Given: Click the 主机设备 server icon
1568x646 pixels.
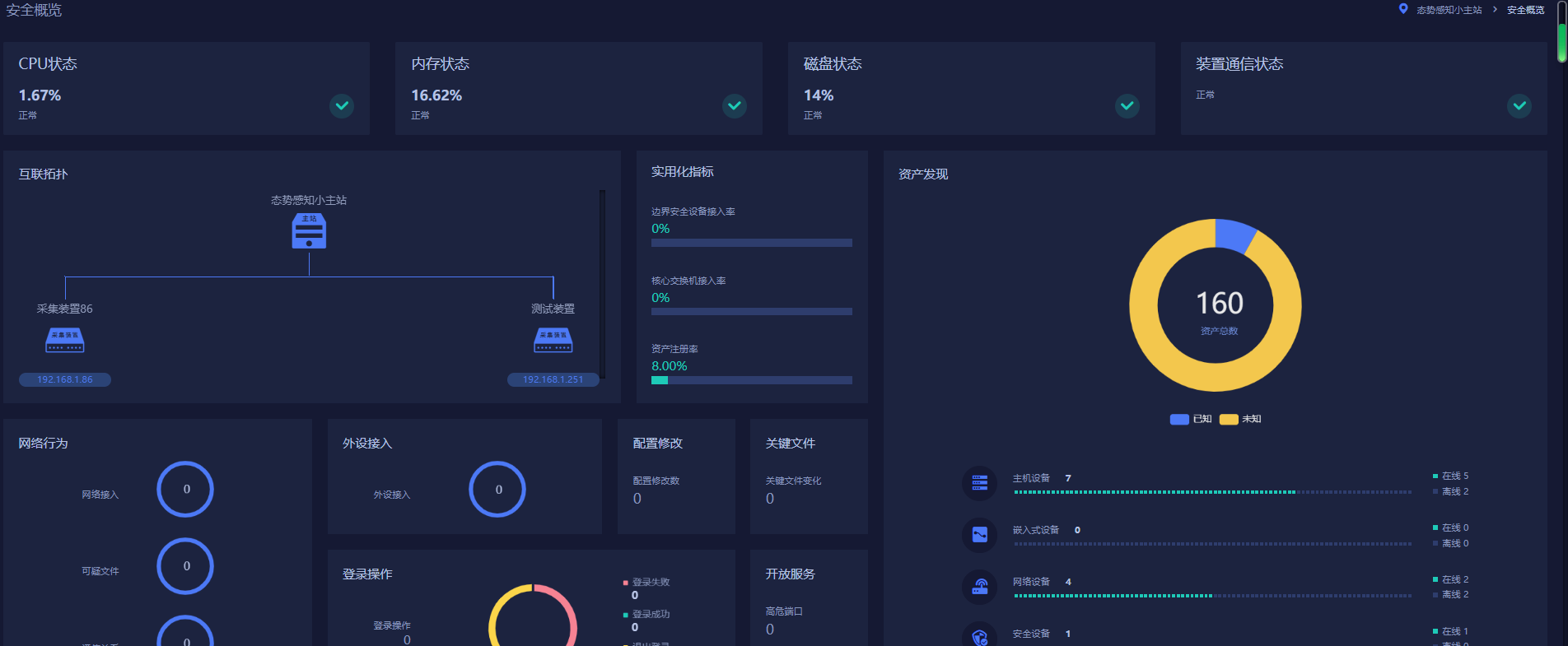Looking at the screenshot, I should point(980,483).
